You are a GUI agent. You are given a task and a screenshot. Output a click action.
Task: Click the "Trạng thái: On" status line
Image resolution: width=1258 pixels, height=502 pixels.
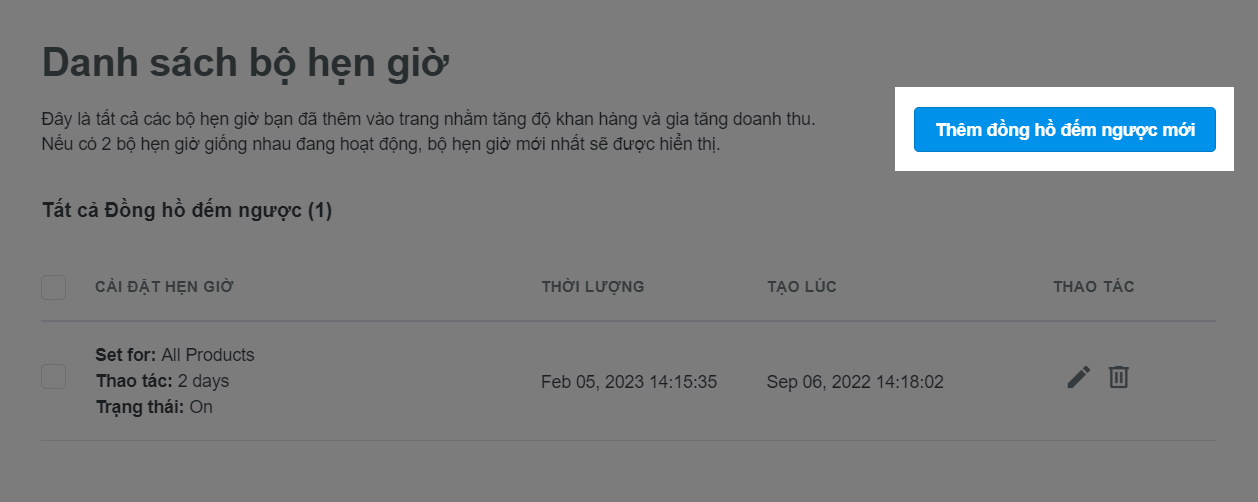pos(154,407)
